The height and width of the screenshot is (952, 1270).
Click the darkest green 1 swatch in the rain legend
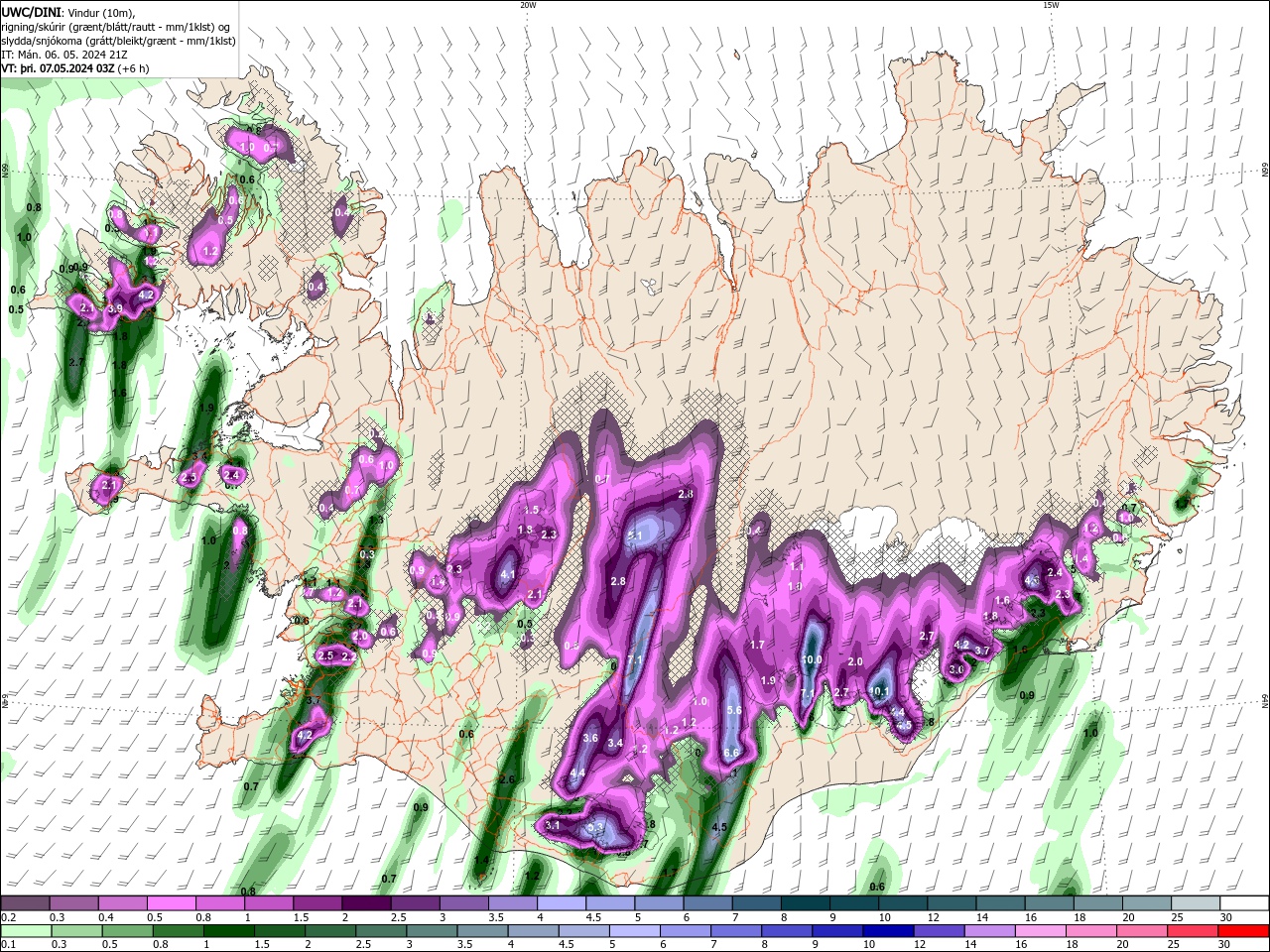pyautogui.click(x=229, y=931)
